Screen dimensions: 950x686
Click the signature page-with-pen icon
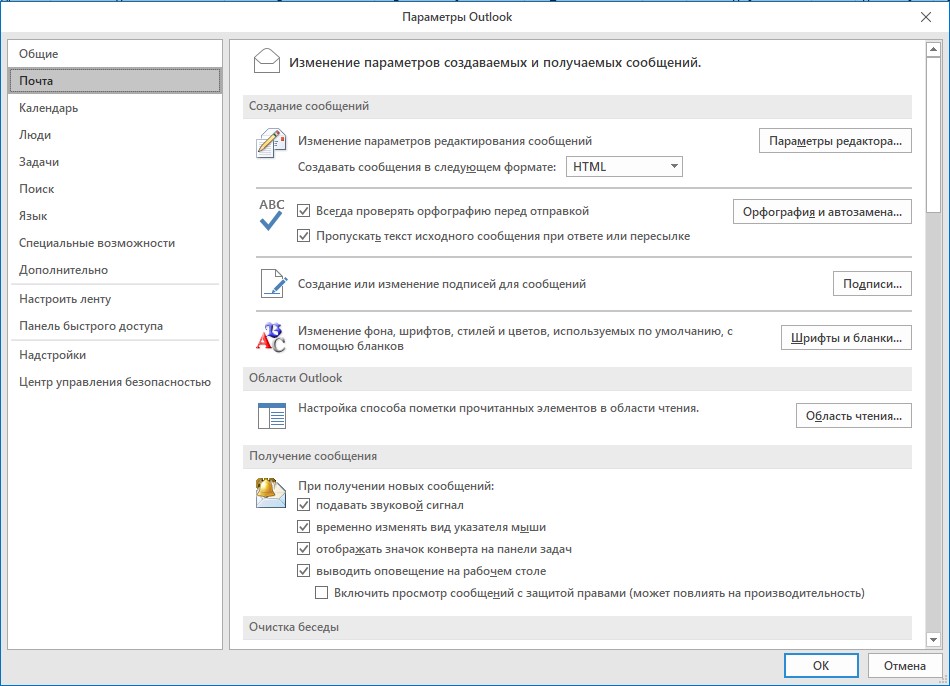[x=273, y=283]
